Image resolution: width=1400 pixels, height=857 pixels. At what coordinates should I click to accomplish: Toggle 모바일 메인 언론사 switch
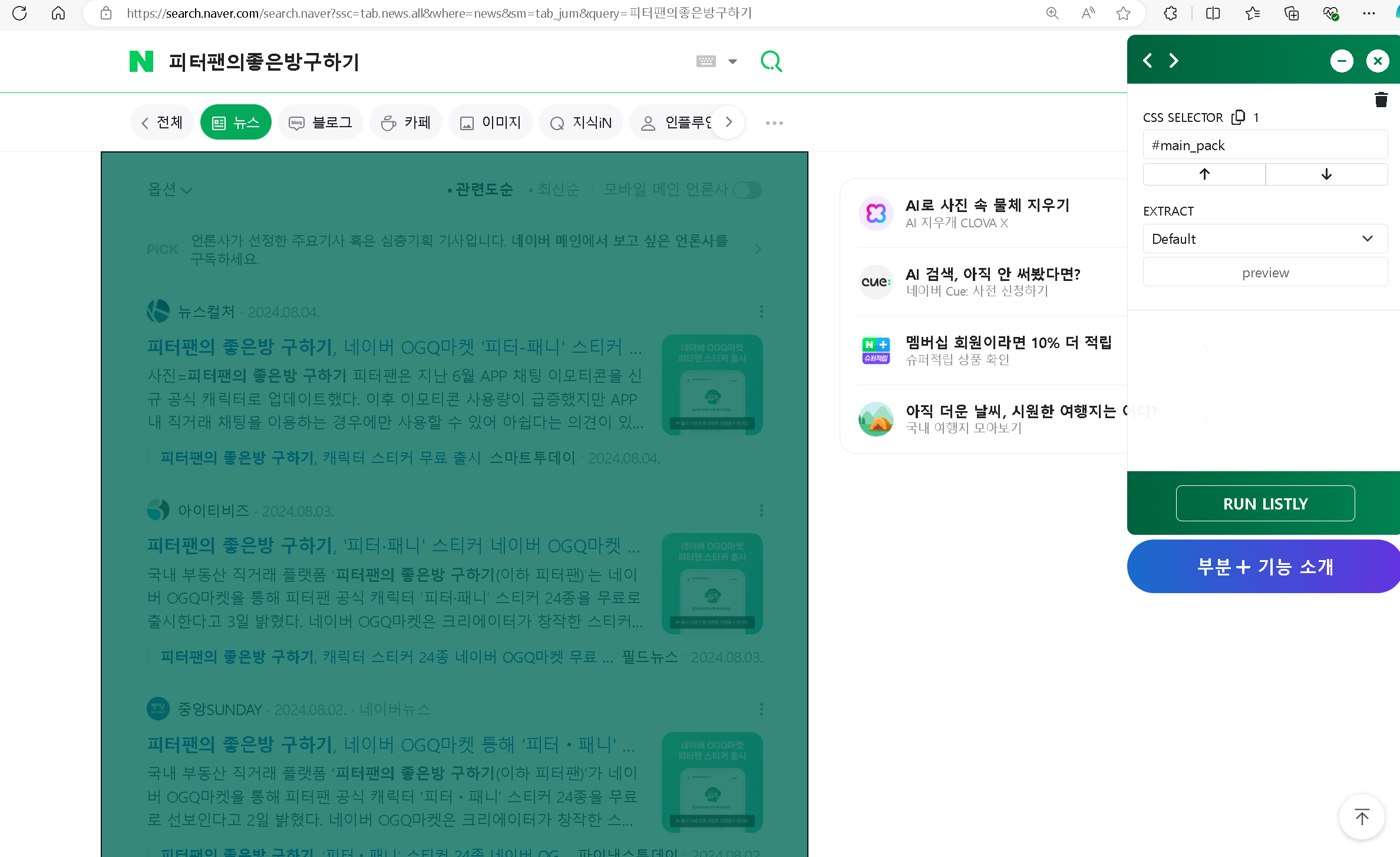[x=747, y=190]
